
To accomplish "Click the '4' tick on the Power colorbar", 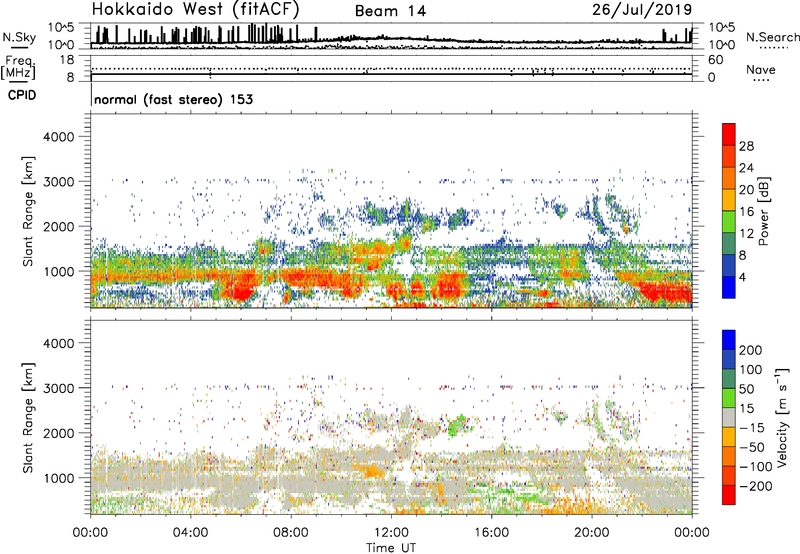I will pyautogui.click(x=742, y=278).
